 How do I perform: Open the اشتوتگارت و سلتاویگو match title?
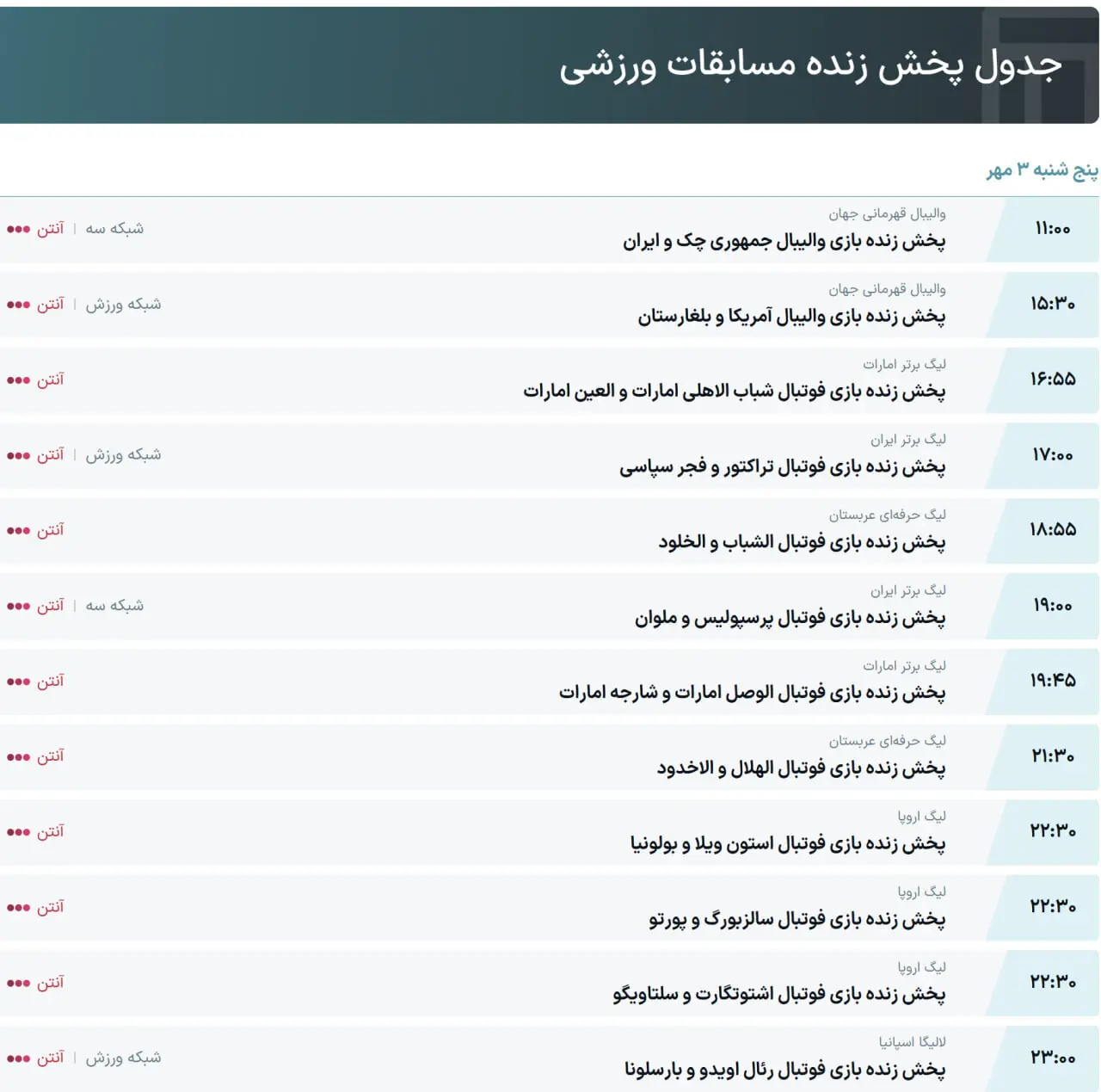tap(779, 995)
